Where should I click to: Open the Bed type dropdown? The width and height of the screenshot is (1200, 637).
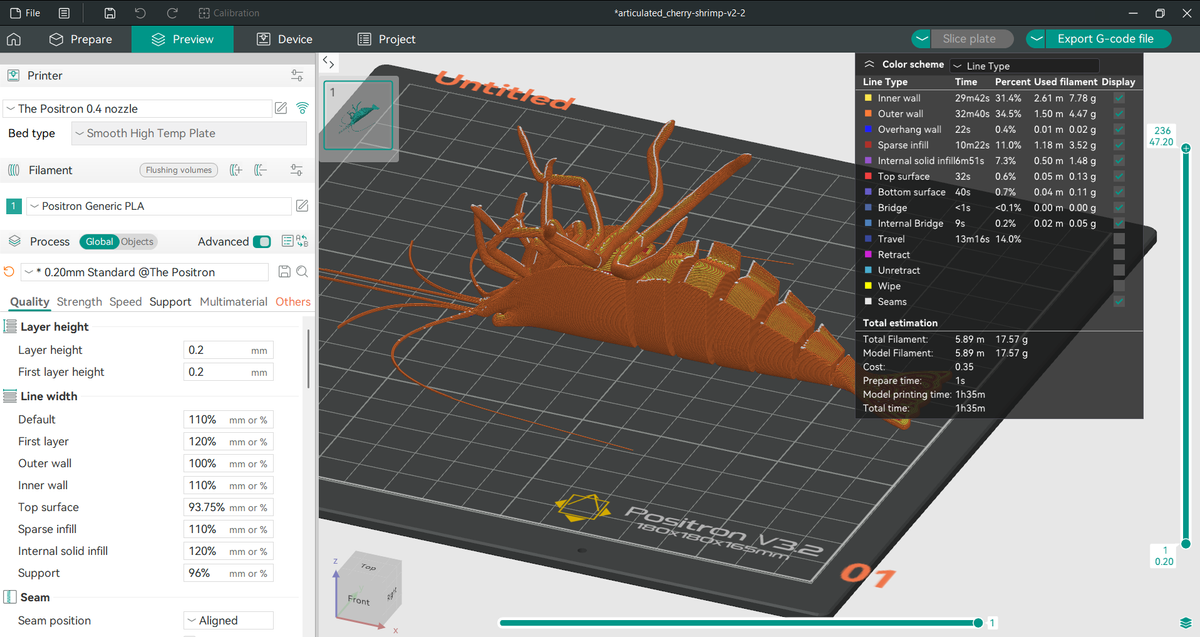[188, 133]
